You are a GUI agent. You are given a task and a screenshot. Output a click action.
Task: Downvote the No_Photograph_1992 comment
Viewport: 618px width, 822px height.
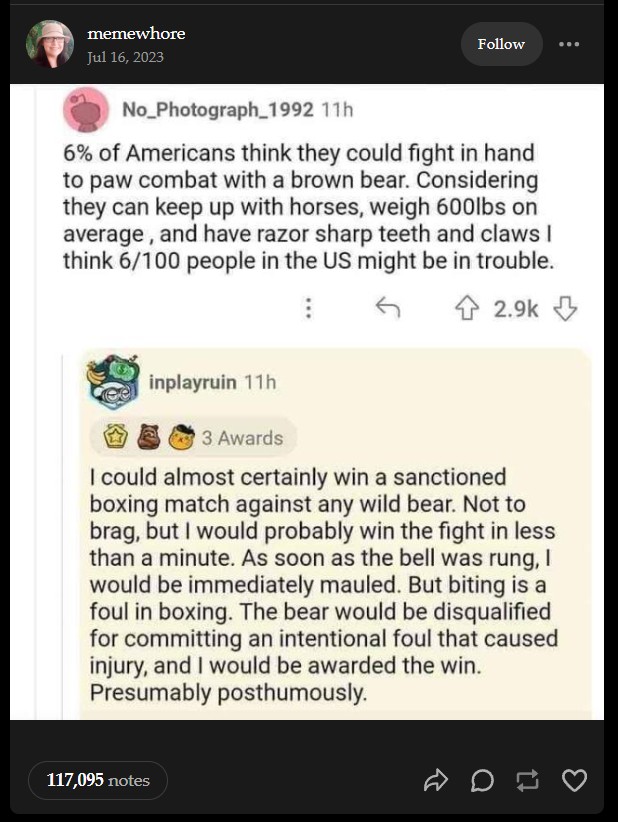click(x=566, y=309)
